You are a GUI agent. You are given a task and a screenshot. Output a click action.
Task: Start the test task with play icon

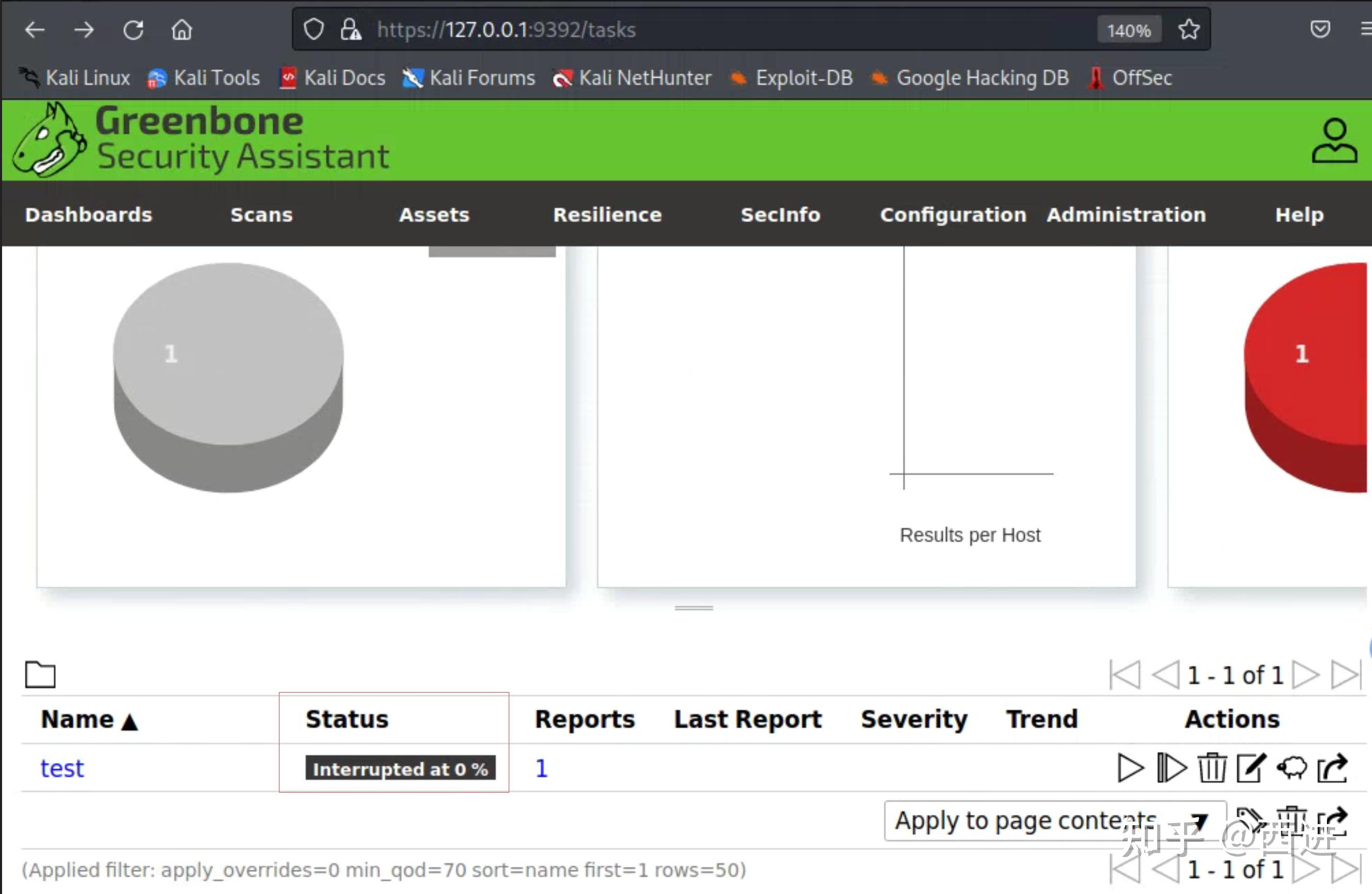[1129, 768]
